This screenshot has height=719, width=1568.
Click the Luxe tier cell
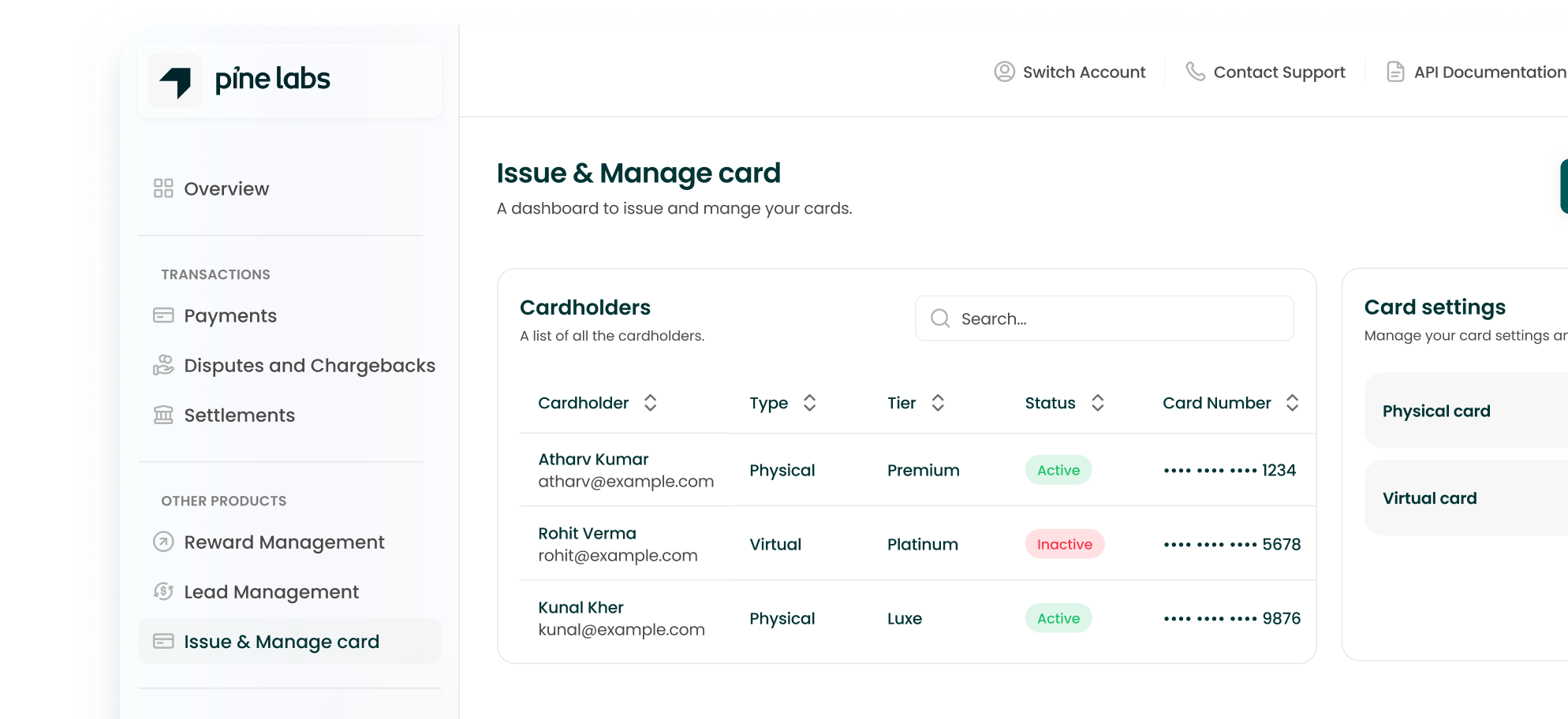(x=904, y=618)
